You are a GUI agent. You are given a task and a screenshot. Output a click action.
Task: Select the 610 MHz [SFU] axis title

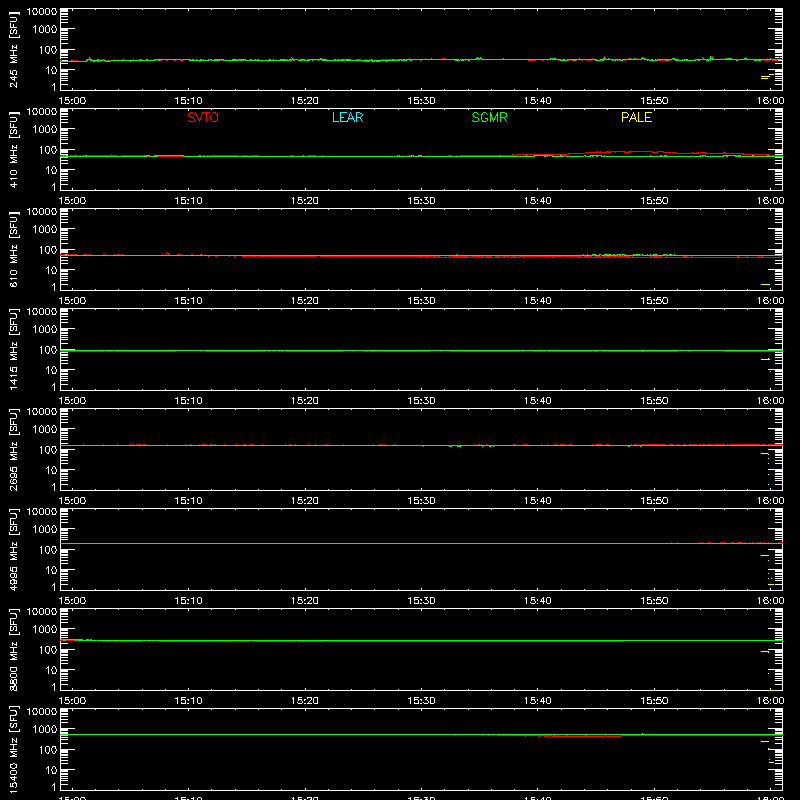13,249
